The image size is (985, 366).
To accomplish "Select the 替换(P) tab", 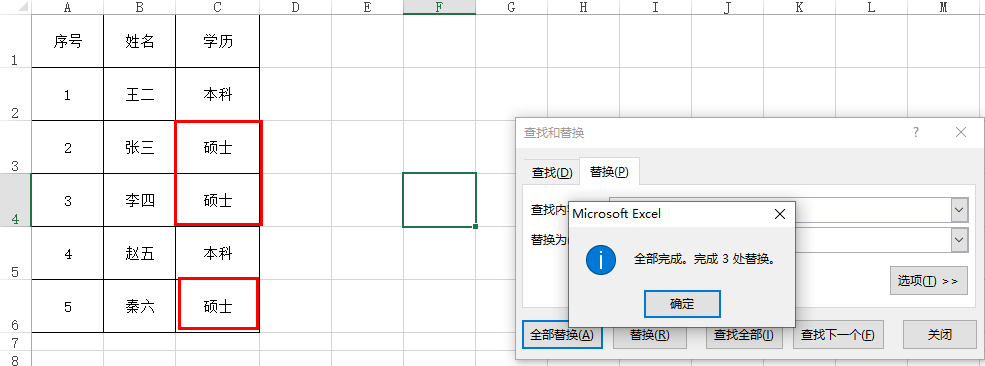I will click(x=609, y=172).
